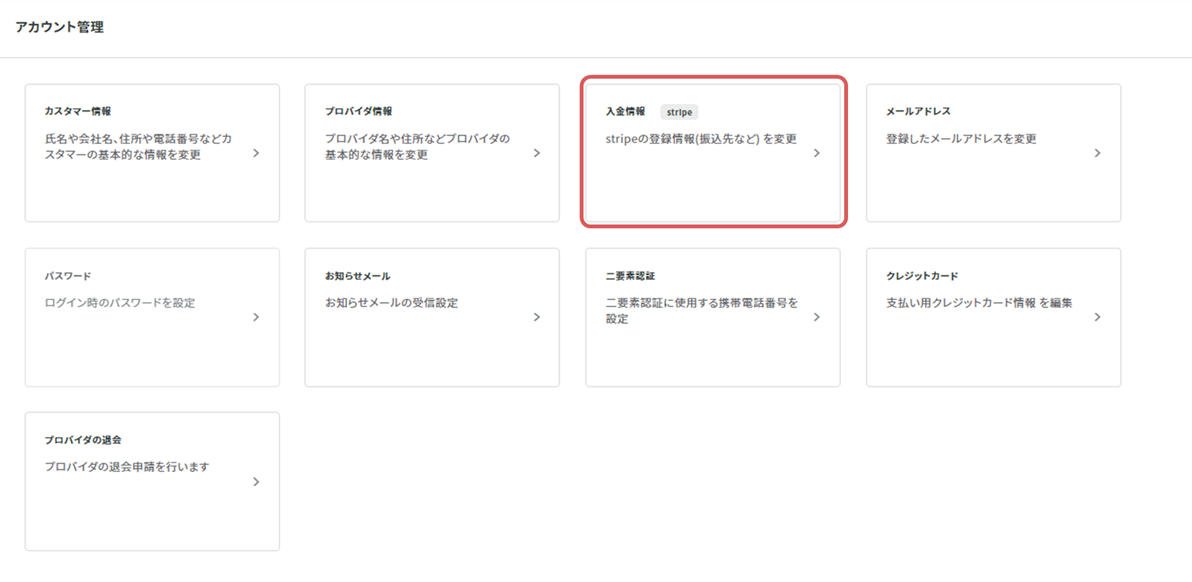Open the カスタマー情報 card

tap(152, 153)
